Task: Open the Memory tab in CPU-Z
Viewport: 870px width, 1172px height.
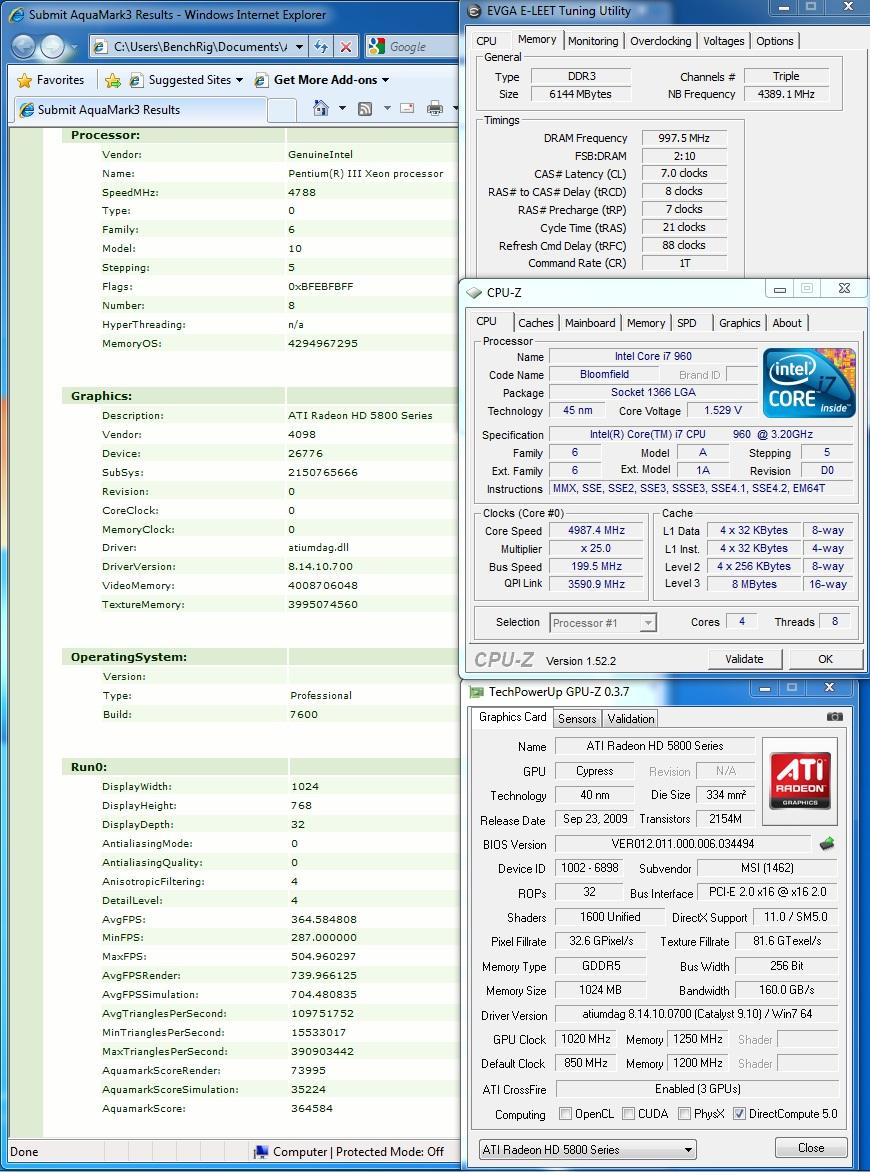Action: click(646, 323)
